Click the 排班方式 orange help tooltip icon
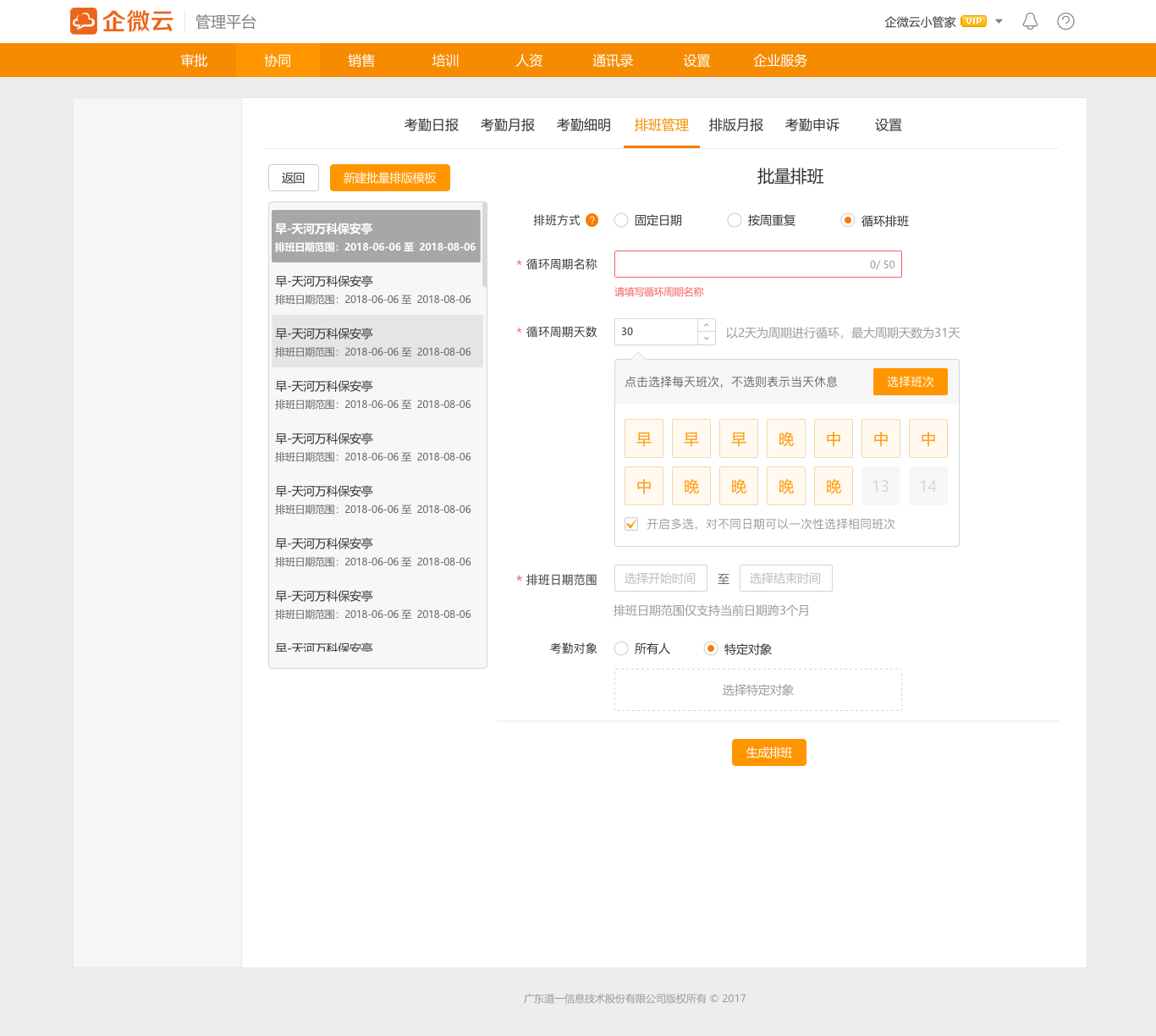Viewport: 1156px width, 1036px height. (592, 220)
